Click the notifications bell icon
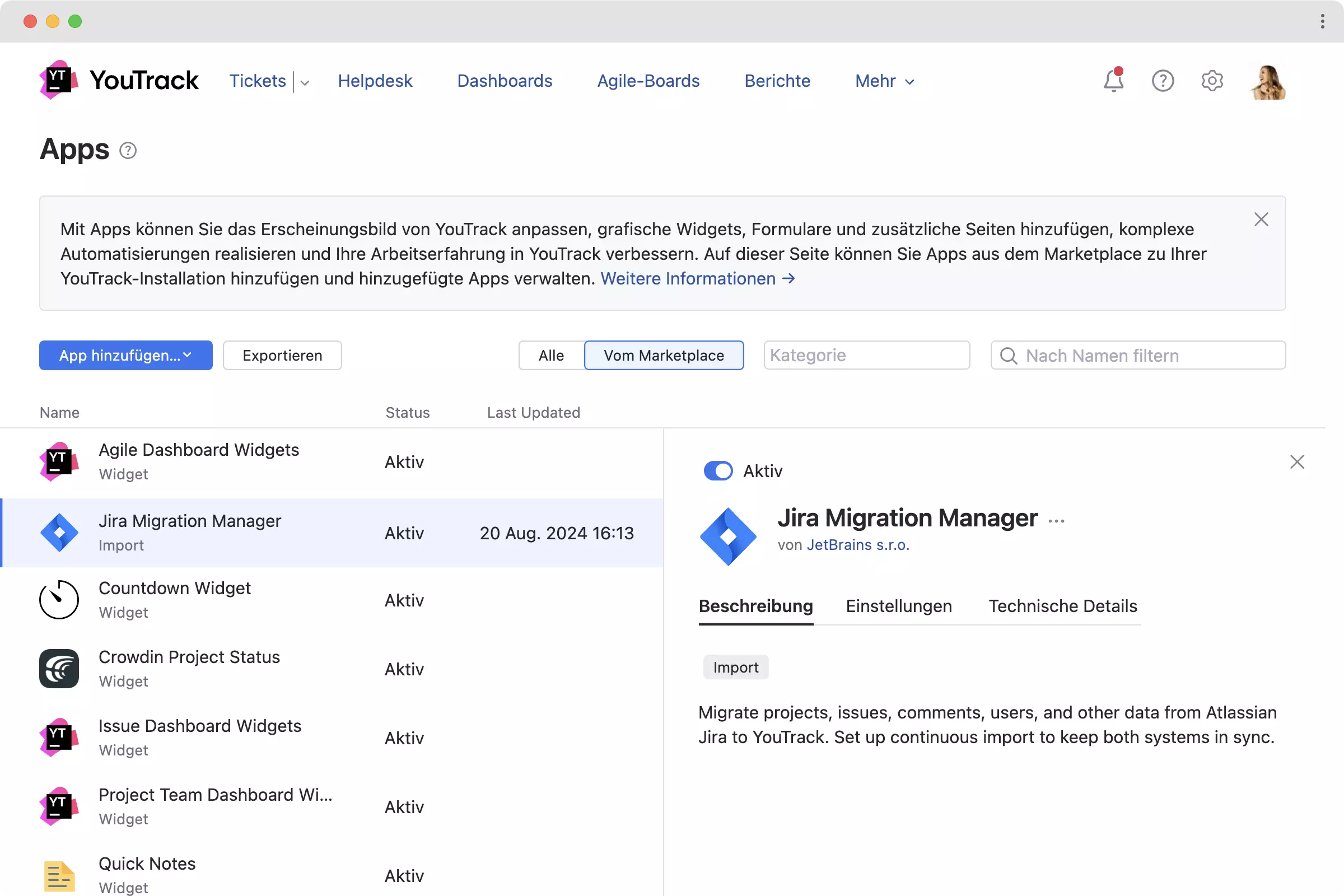 [1113, 81]
